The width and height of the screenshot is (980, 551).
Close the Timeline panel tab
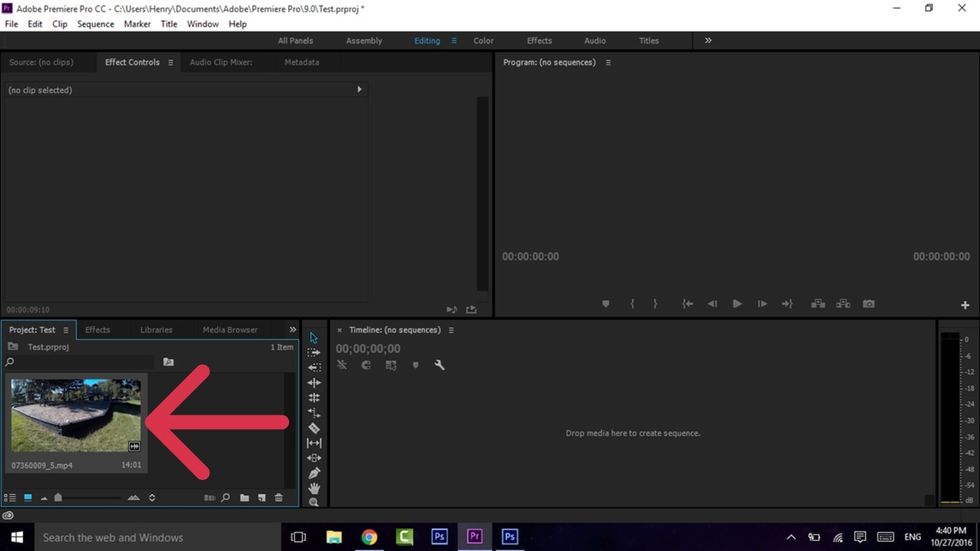(x=339, y=330)
